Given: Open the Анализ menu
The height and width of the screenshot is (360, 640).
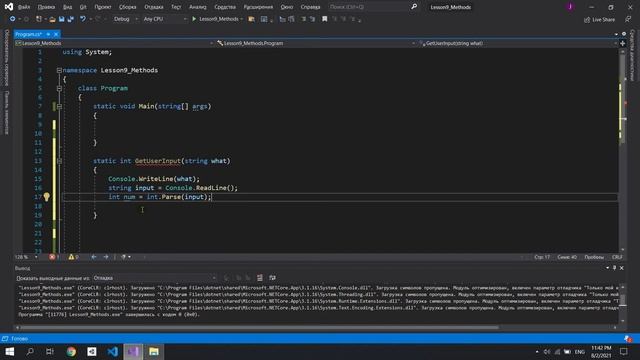Looking at the screenshot, I should click(198, 7).
